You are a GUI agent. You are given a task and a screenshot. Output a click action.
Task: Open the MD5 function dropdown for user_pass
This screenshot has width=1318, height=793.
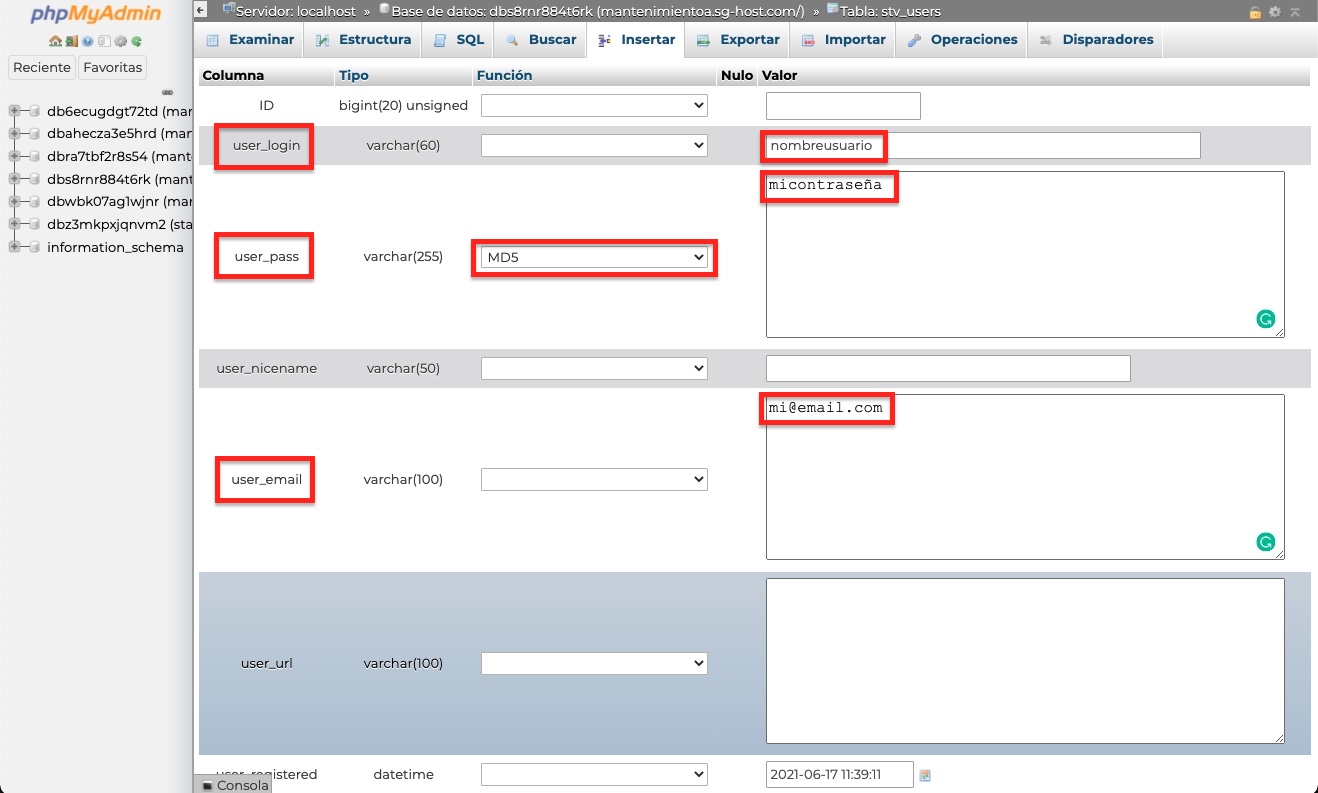[x=593, y=257]
